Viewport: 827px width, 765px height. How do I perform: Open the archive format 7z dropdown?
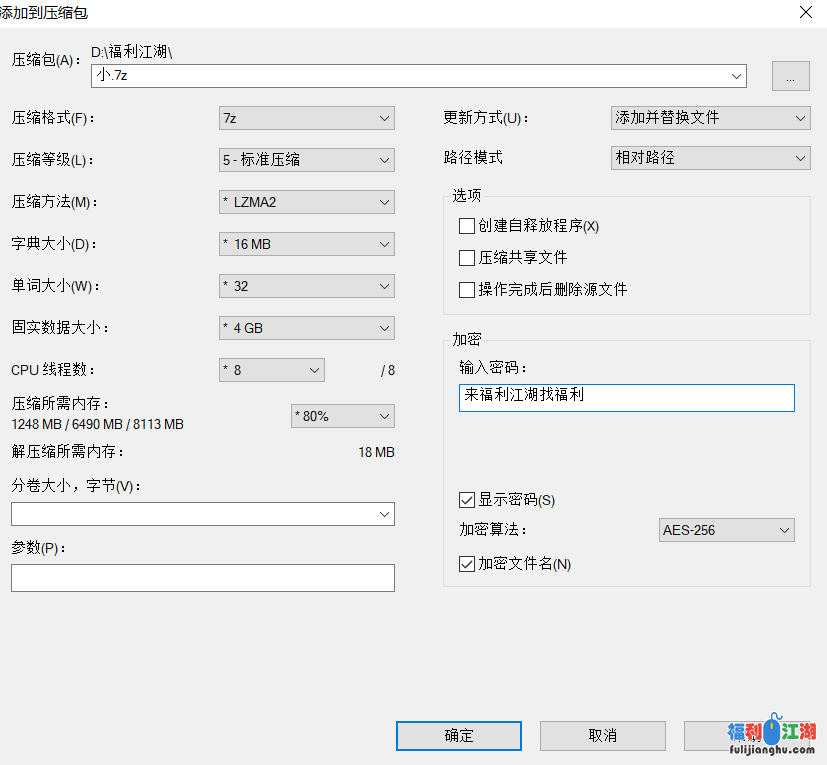pyautogui.click(x=306, y=118)
